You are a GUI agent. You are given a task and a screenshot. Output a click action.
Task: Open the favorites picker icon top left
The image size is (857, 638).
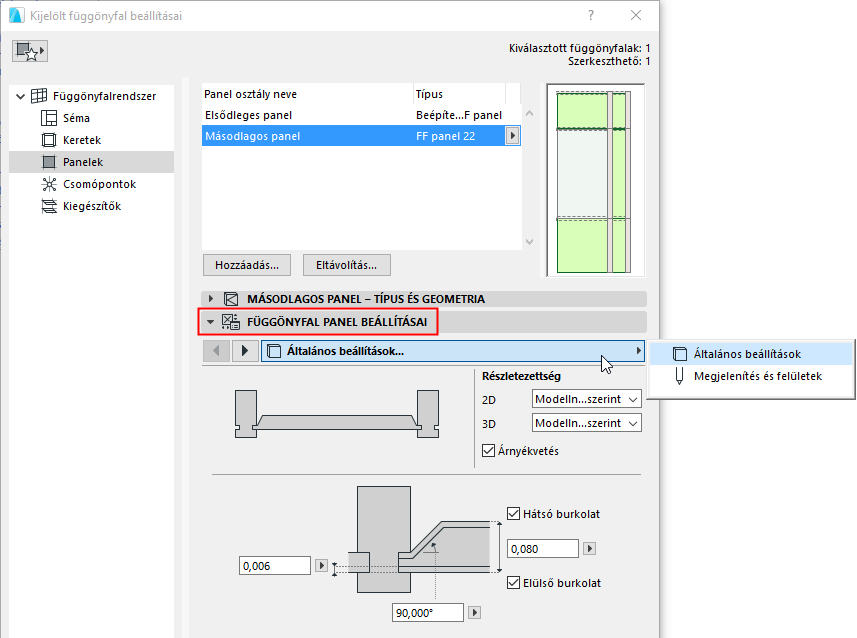[29, 50]
